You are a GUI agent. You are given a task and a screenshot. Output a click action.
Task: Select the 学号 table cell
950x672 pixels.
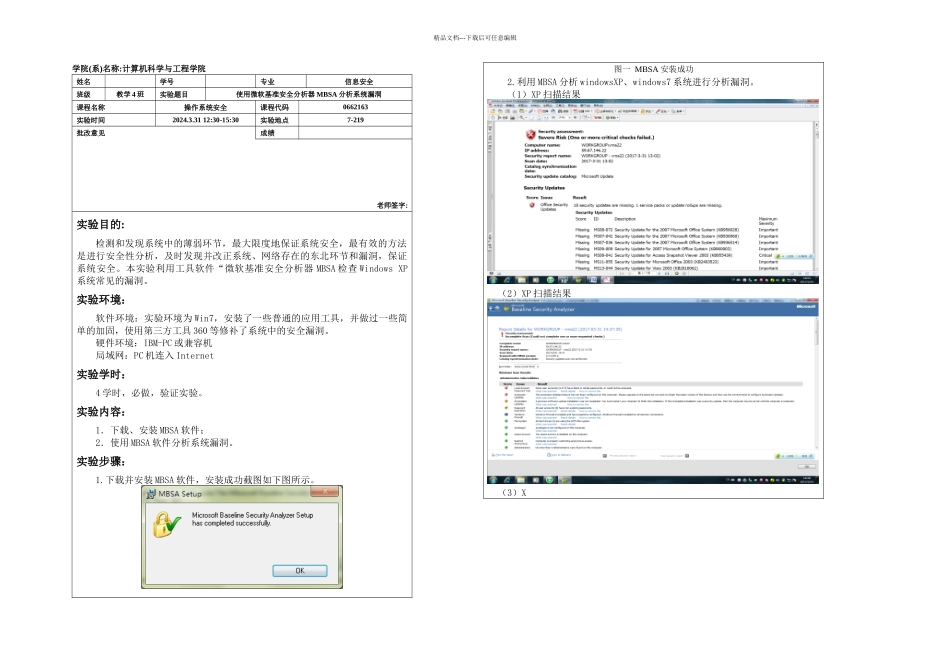[180, 81]
